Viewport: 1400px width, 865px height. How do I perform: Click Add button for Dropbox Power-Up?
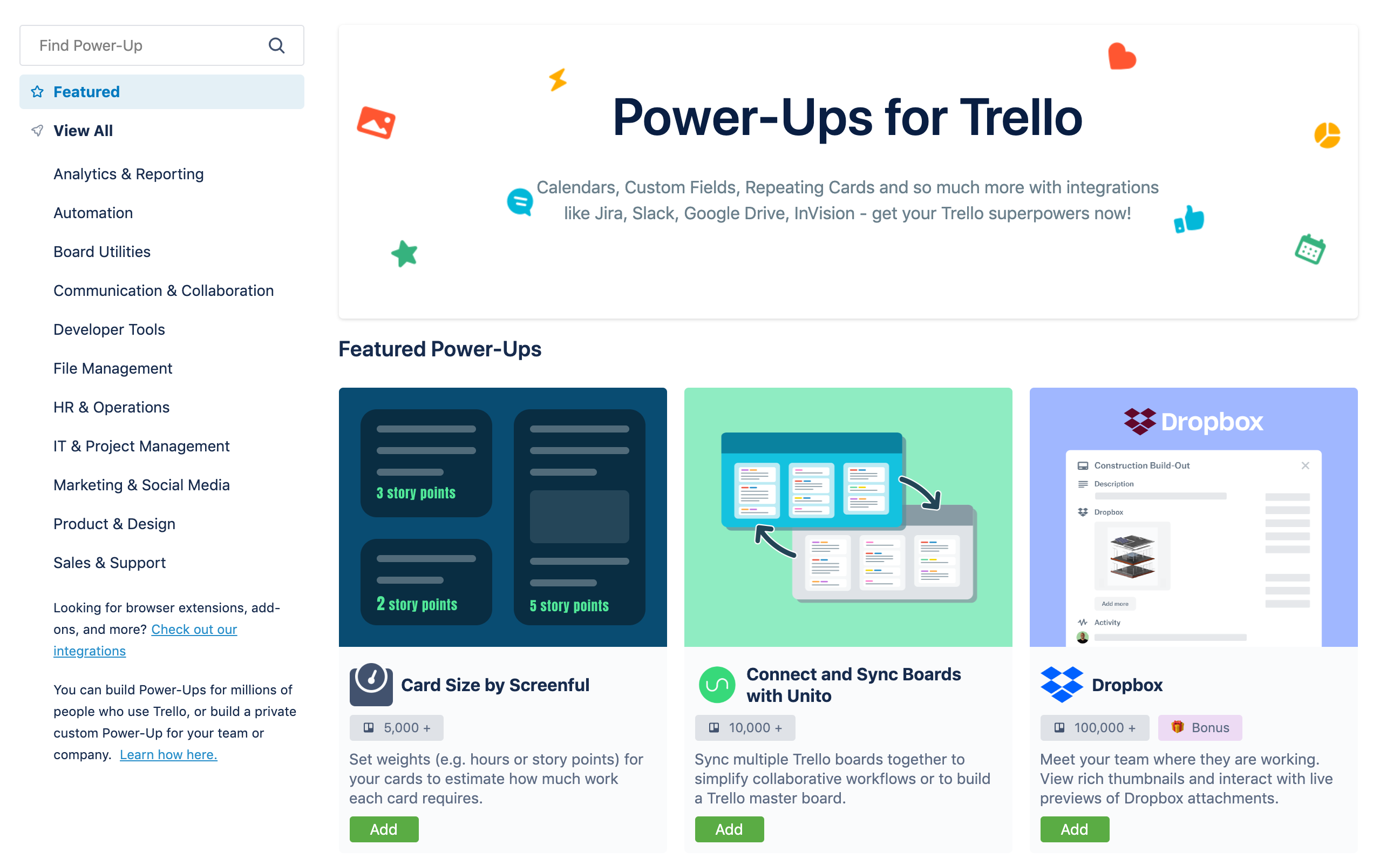point(1073,830)
